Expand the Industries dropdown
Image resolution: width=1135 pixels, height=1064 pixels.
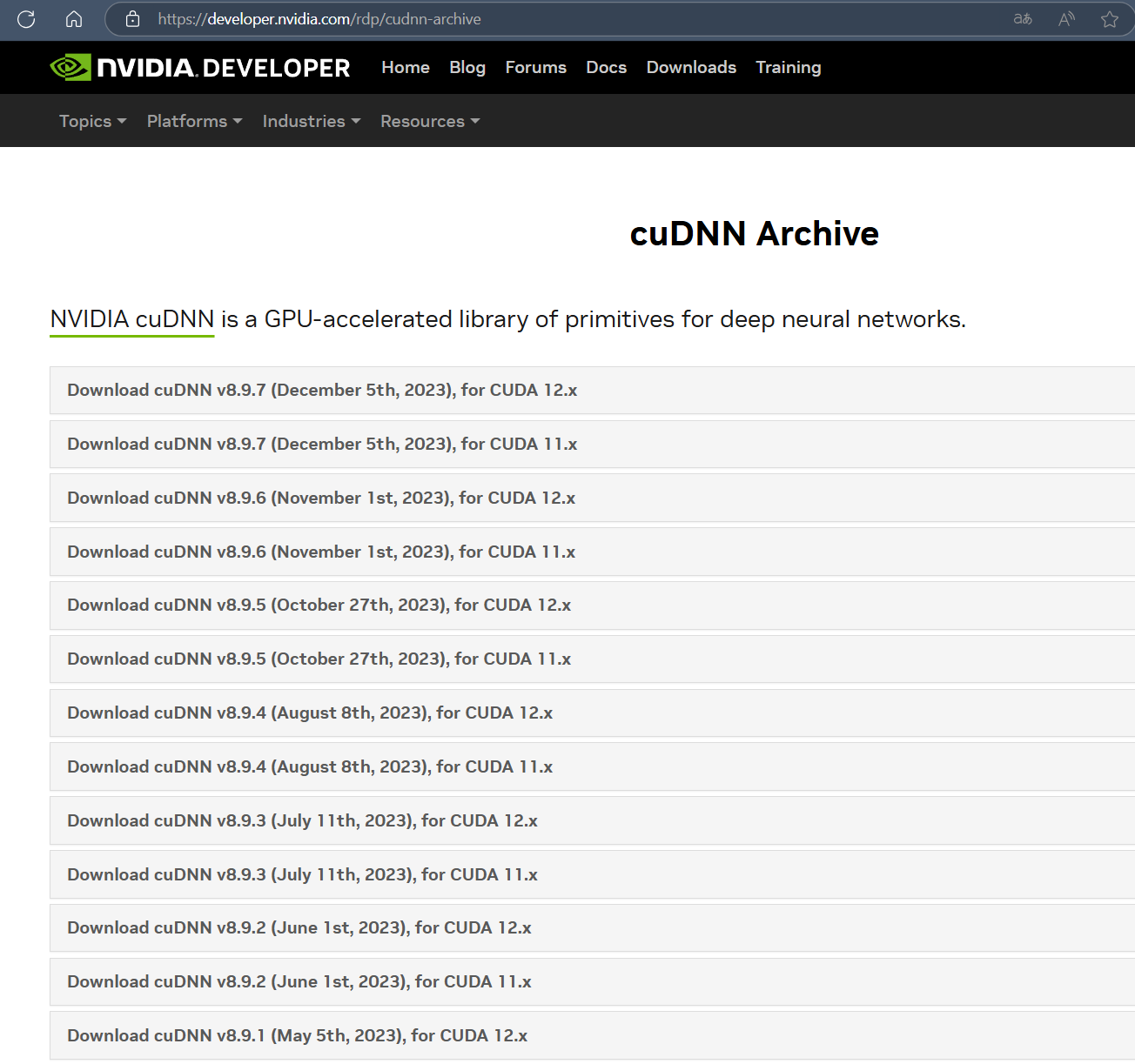point(312,121)
